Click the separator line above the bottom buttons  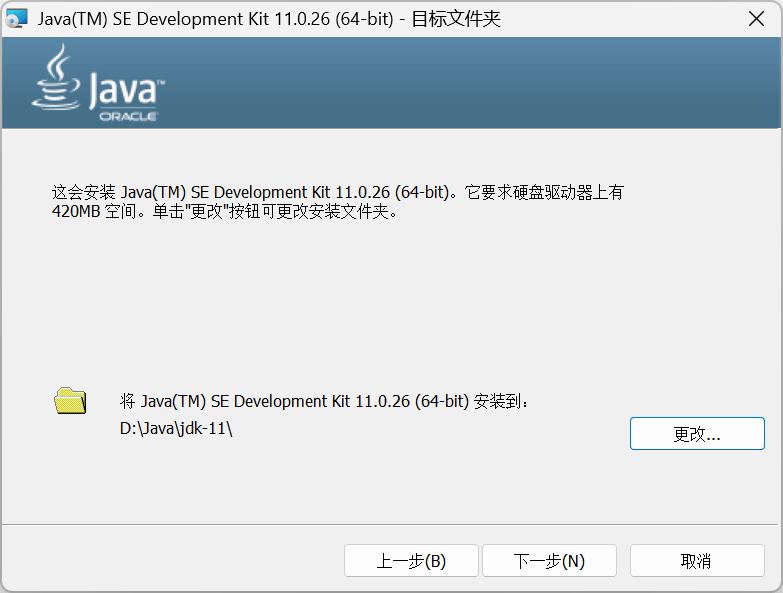391,523
